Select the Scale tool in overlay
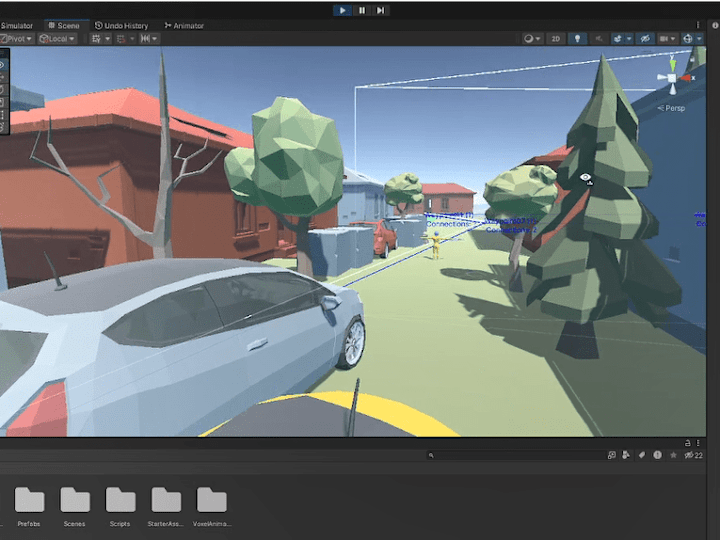 [x=3, y=102]
